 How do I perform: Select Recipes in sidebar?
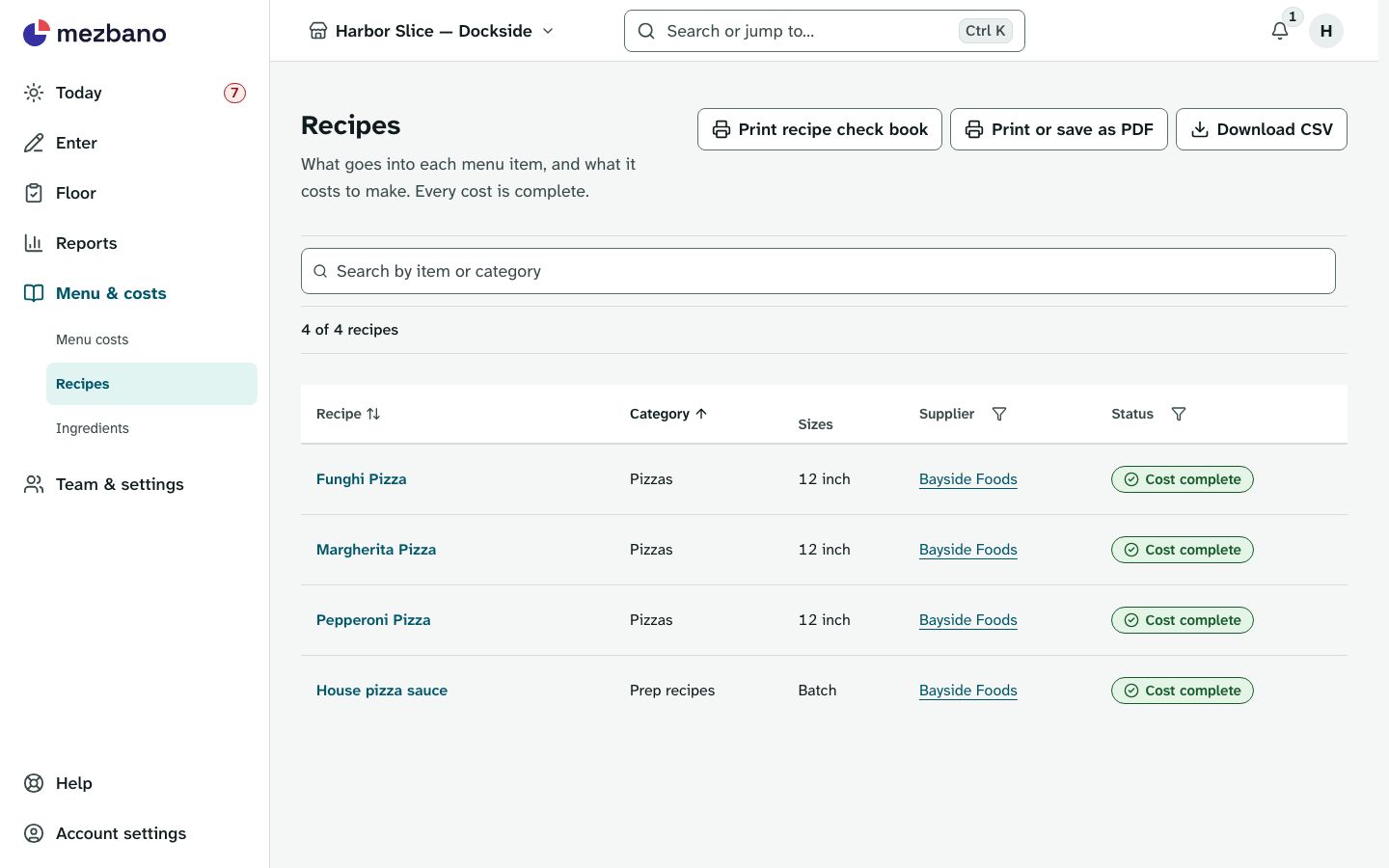click(x=151, y=384)
